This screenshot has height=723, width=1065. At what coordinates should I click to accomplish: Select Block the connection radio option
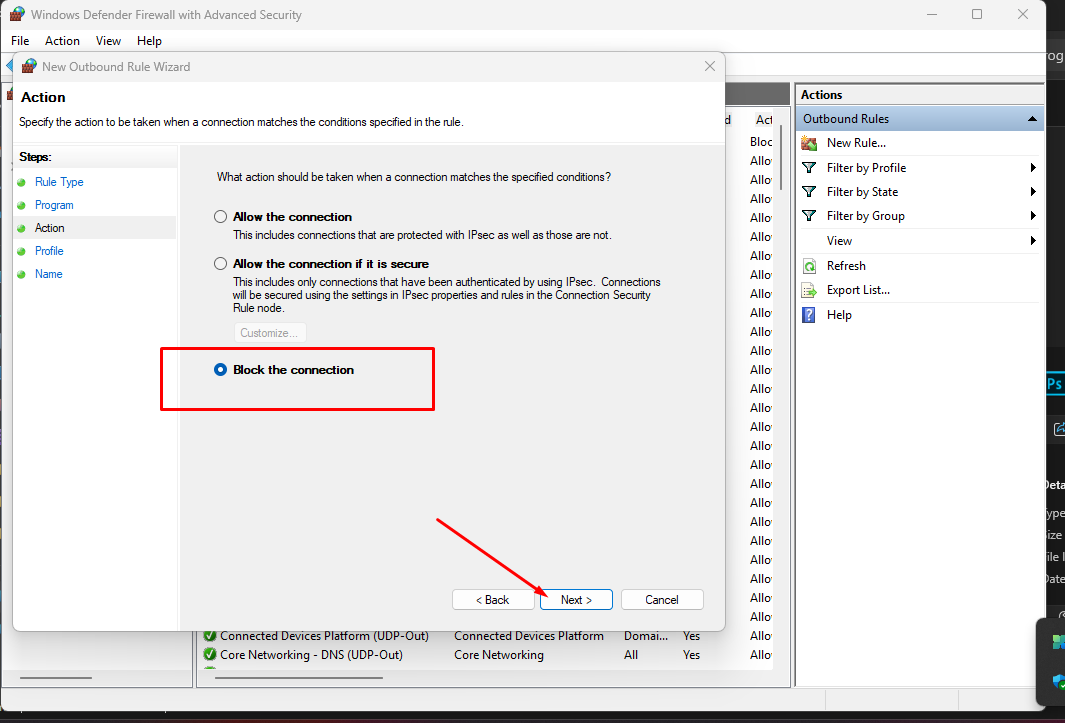coord(221,370)
